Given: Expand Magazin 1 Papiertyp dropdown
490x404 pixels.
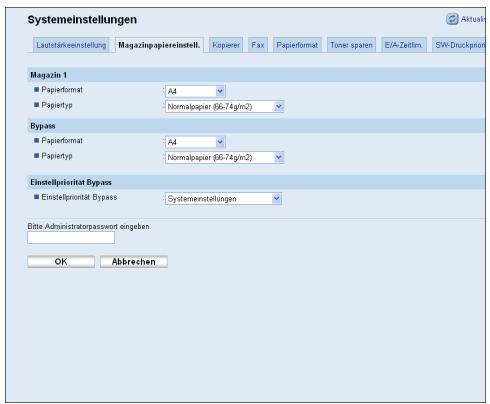Looking at the screenshot, I should [x=224, y=107].
